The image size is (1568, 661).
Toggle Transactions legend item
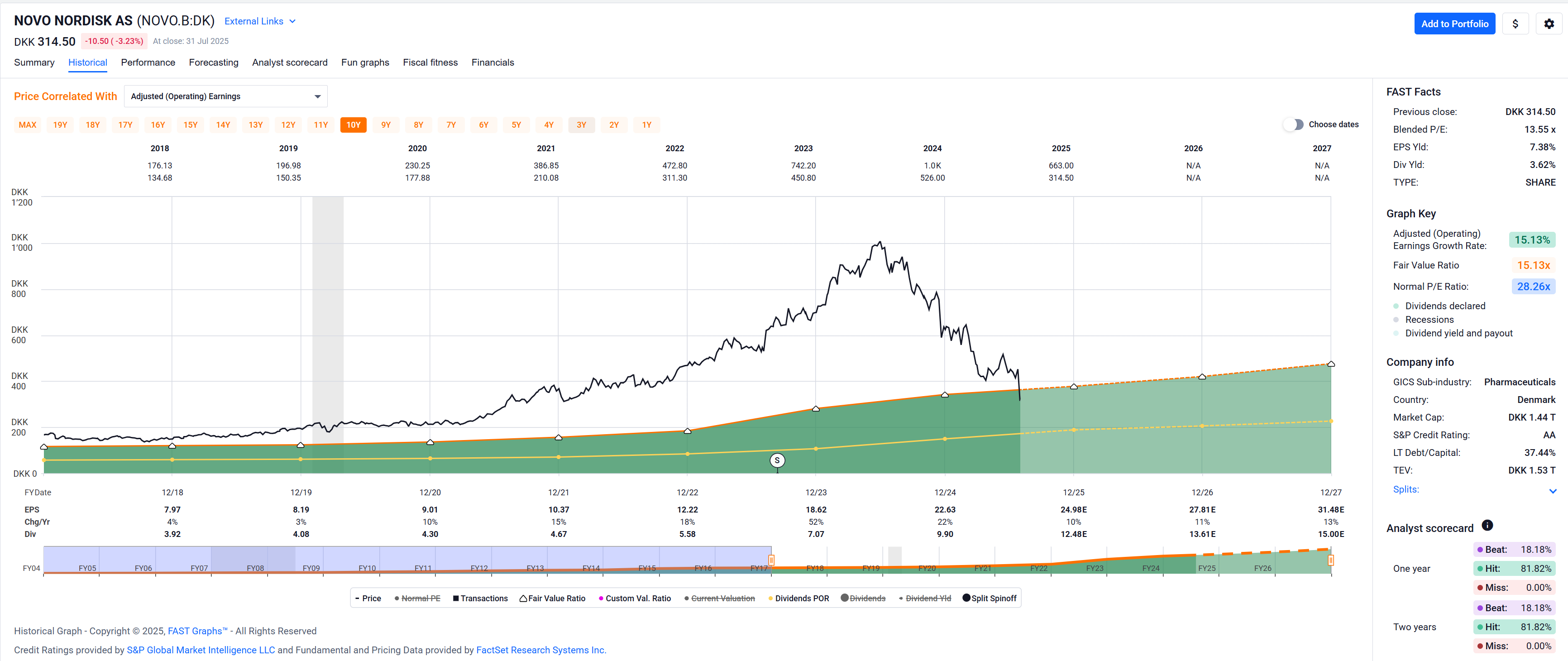(480, 599)
